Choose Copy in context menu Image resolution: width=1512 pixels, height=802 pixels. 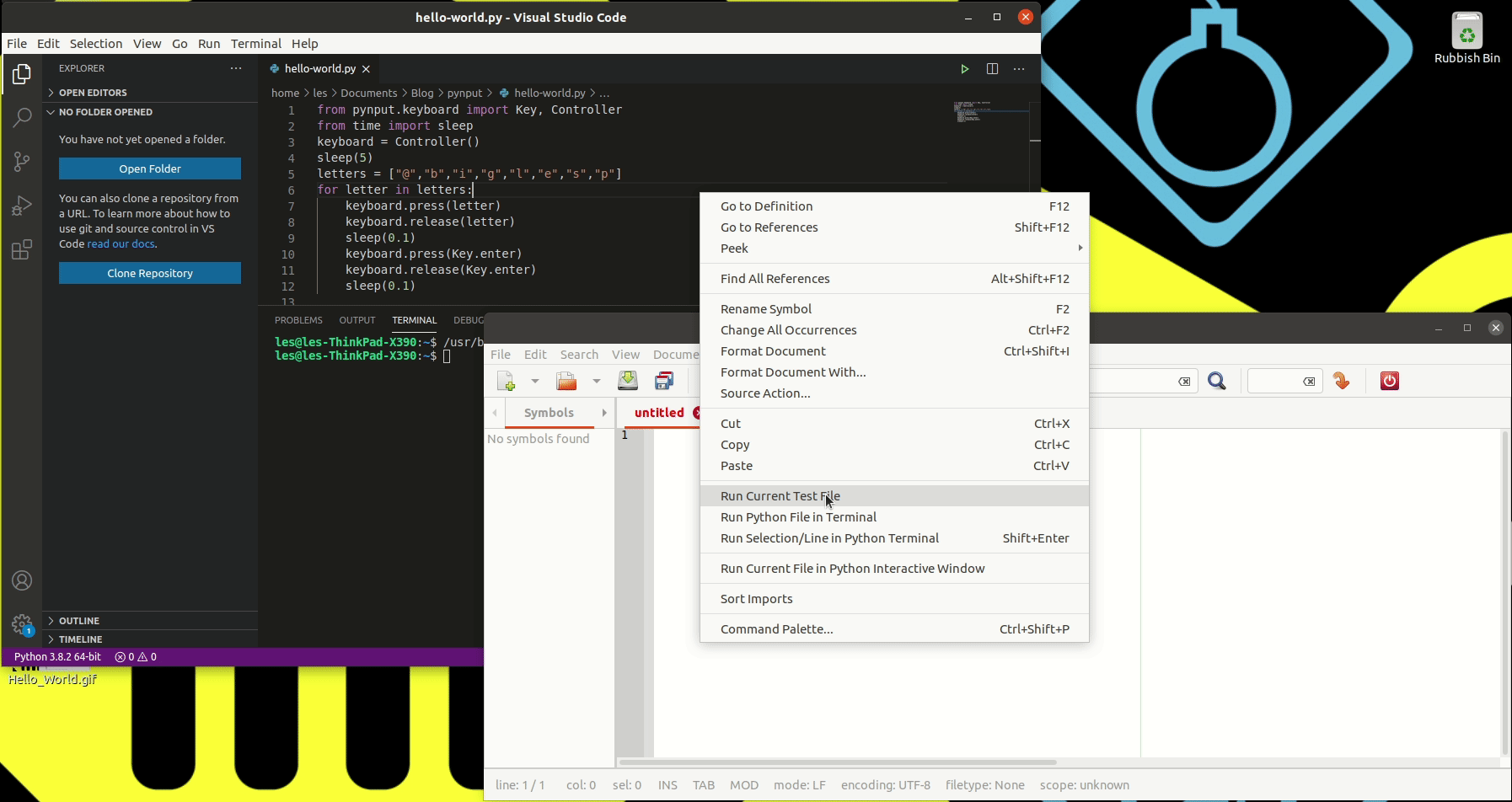point(894,445)
